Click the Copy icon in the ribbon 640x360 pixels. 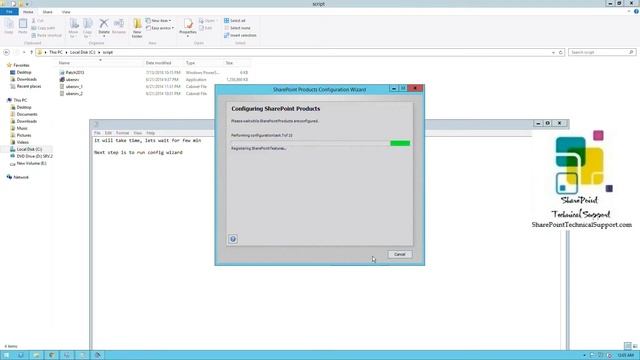tap(9, 26)
